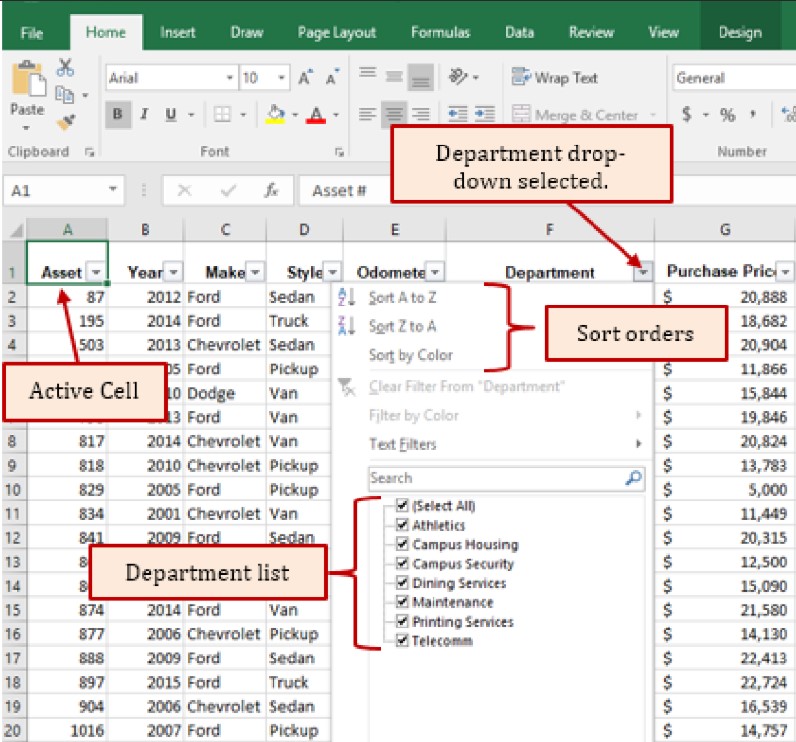This screenshot has height=742, width=796.
Task: Switch to the Data tab
Action: click(x=519, y=32)
